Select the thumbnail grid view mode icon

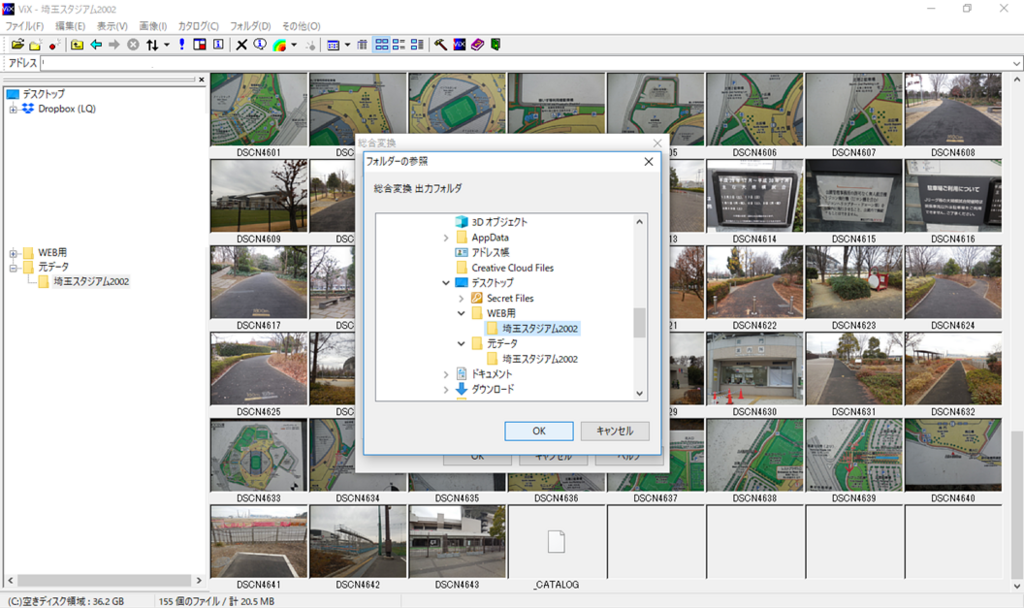[x=382, y=44]
